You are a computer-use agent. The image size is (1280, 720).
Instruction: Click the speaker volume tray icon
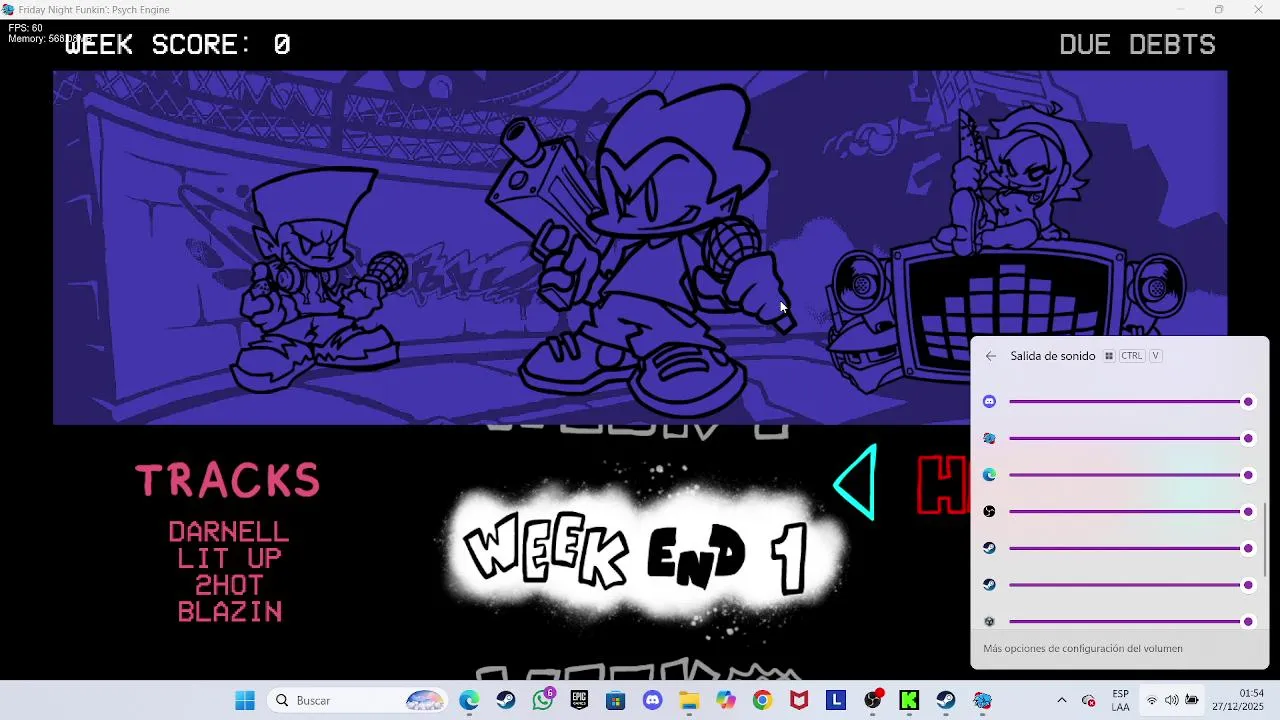(x=1172, y=701)
